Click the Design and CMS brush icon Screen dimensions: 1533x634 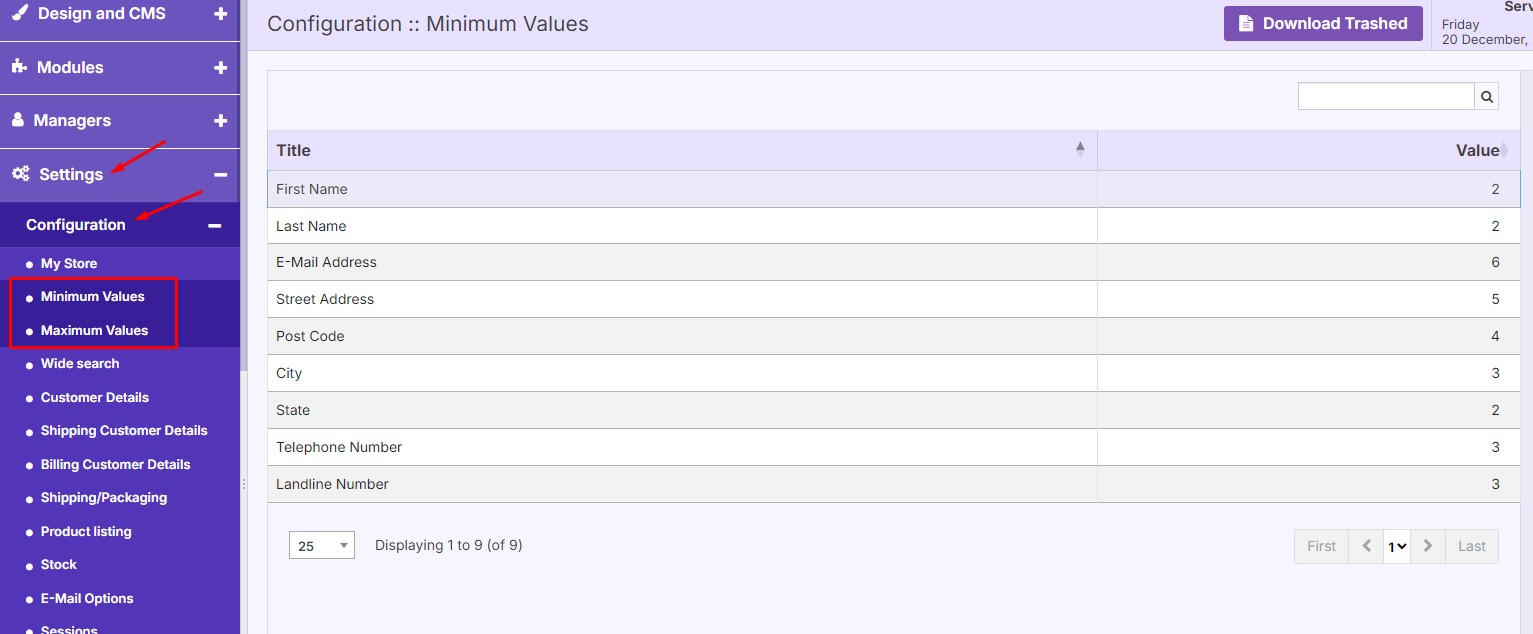point(20,13)
